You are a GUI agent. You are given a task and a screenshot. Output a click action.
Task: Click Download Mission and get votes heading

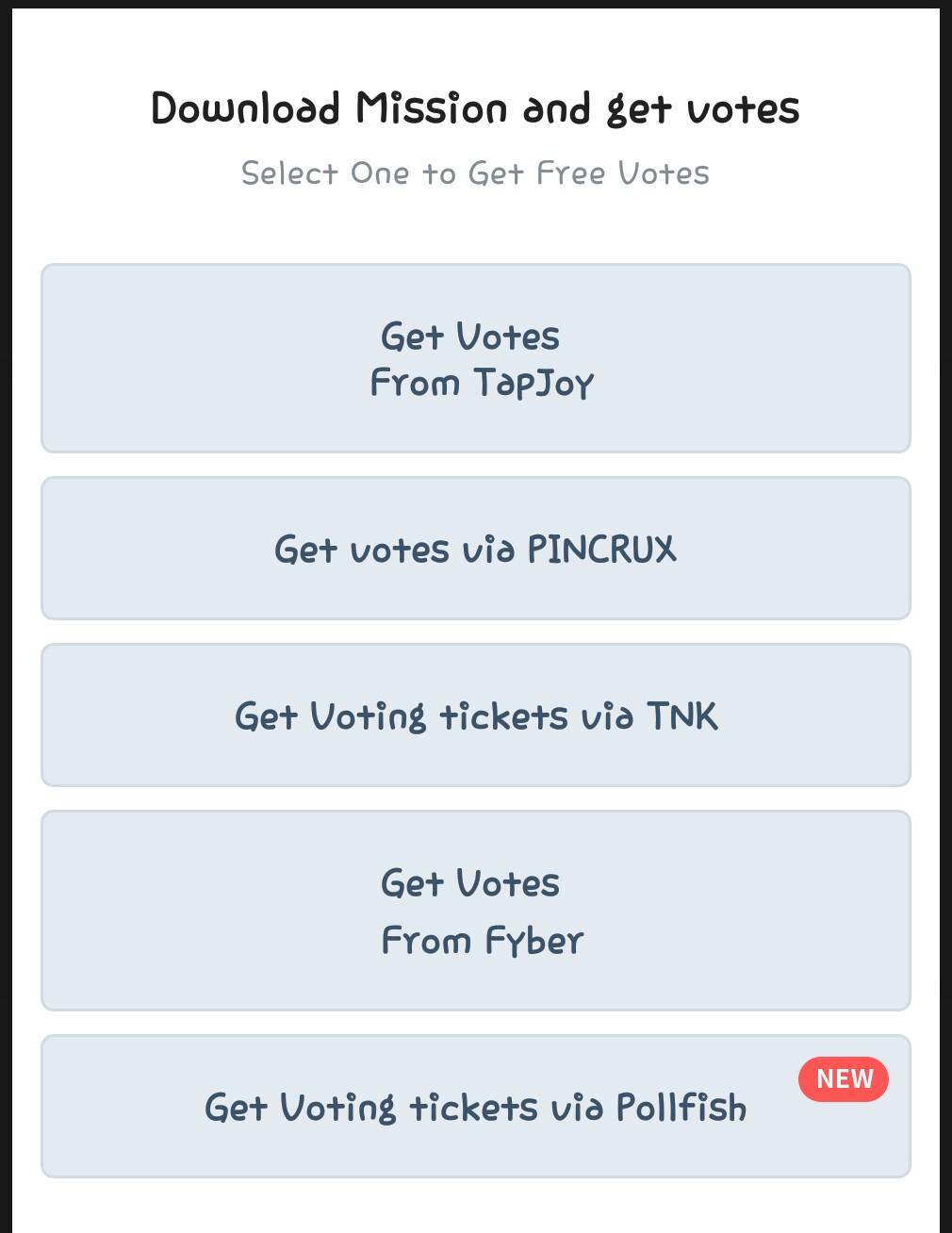pos(475,108)
